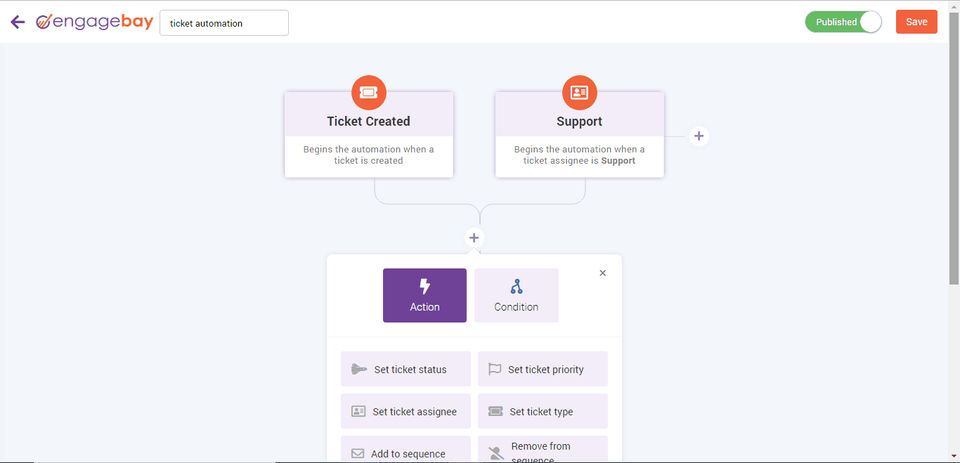Click the back arrow icon
Image resolution: width=960 pixels, height=463 pixels.
click(17, 22)
